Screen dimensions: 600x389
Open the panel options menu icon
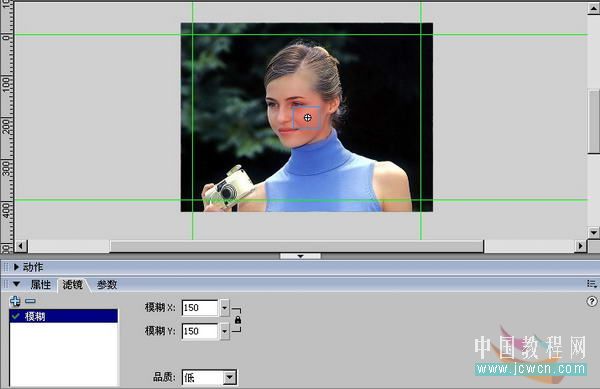coord(592,284)
